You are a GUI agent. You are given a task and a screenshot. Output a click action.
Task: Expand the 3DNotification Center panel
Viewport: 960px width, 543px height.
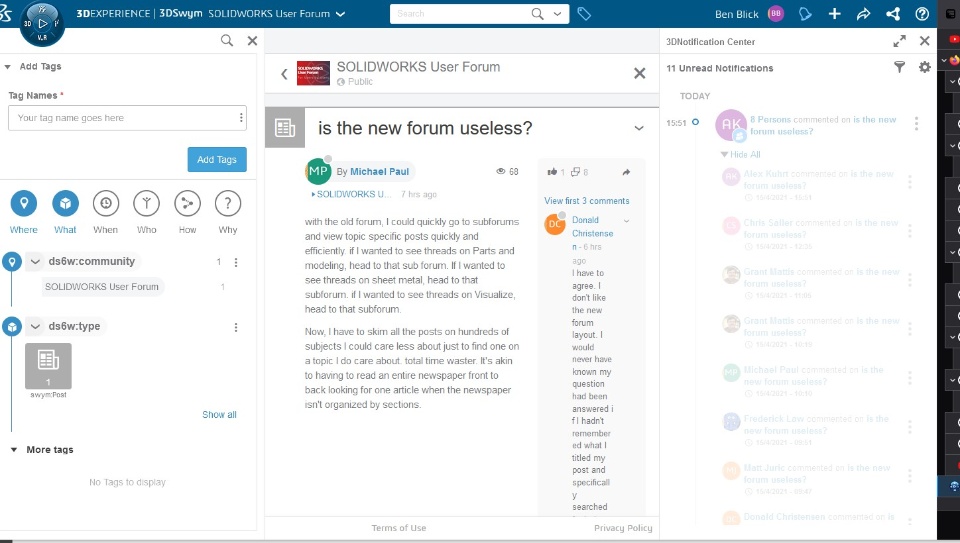(899, 41)
